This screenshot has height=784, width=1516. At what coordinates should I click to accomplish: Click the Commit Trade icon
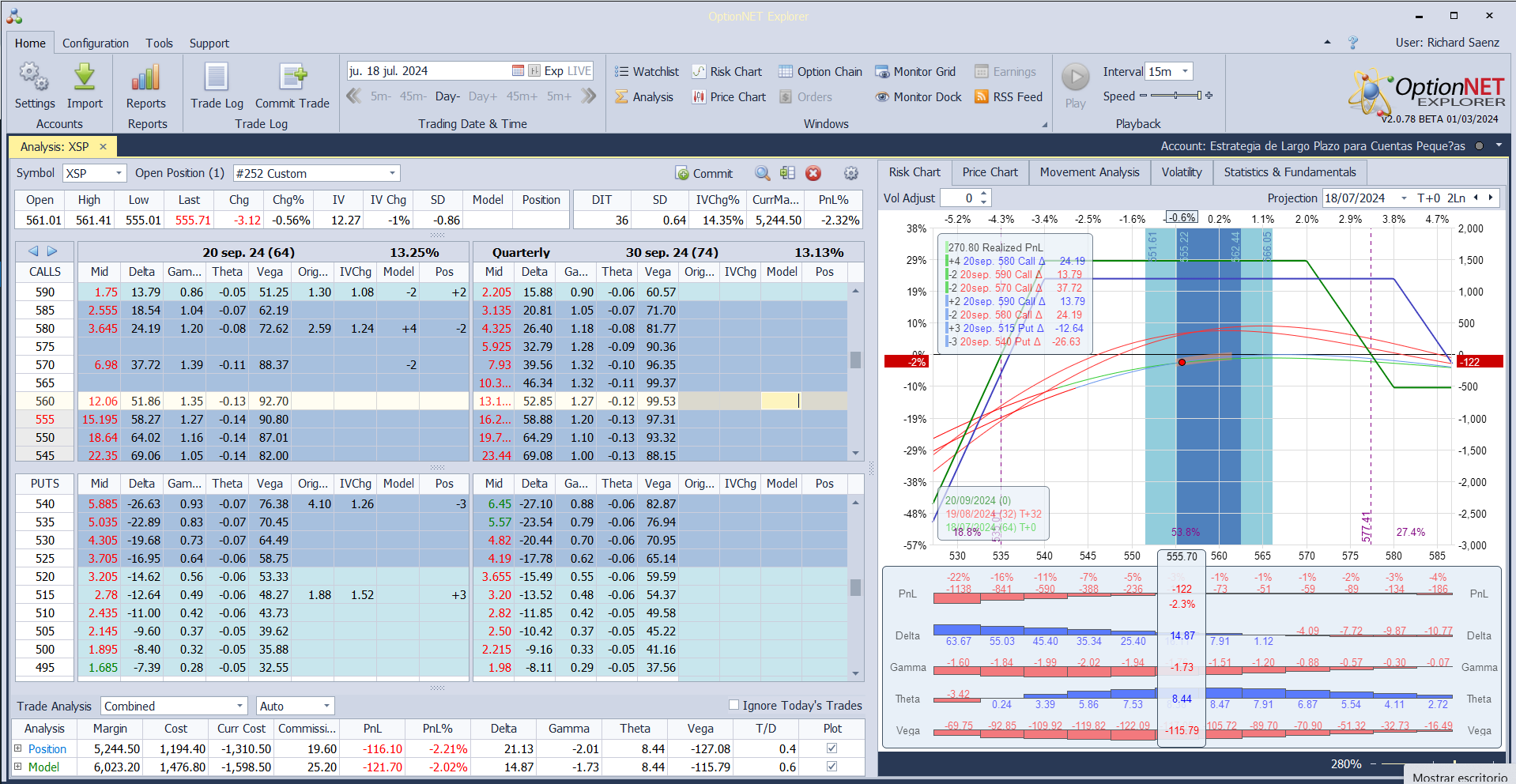pos(292,77)
